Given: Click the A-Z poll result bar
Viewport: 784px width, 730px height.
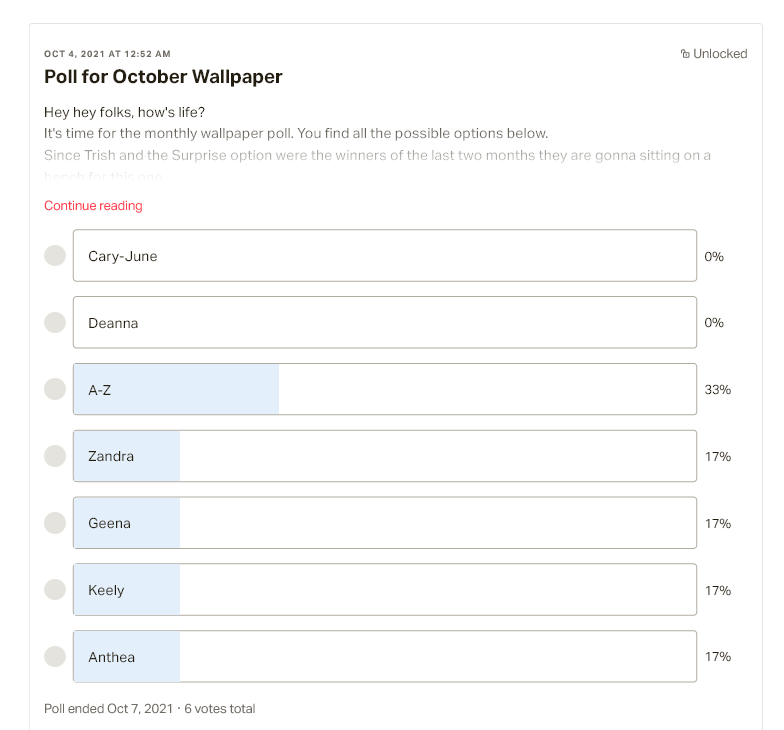Looking at the screenshot, I should click(x=384, y=389).
